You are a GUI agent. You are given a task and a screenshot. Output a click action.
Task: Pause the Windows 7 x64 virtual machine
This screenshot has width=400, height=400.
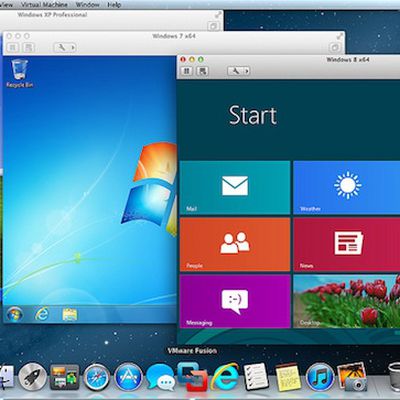13,47
